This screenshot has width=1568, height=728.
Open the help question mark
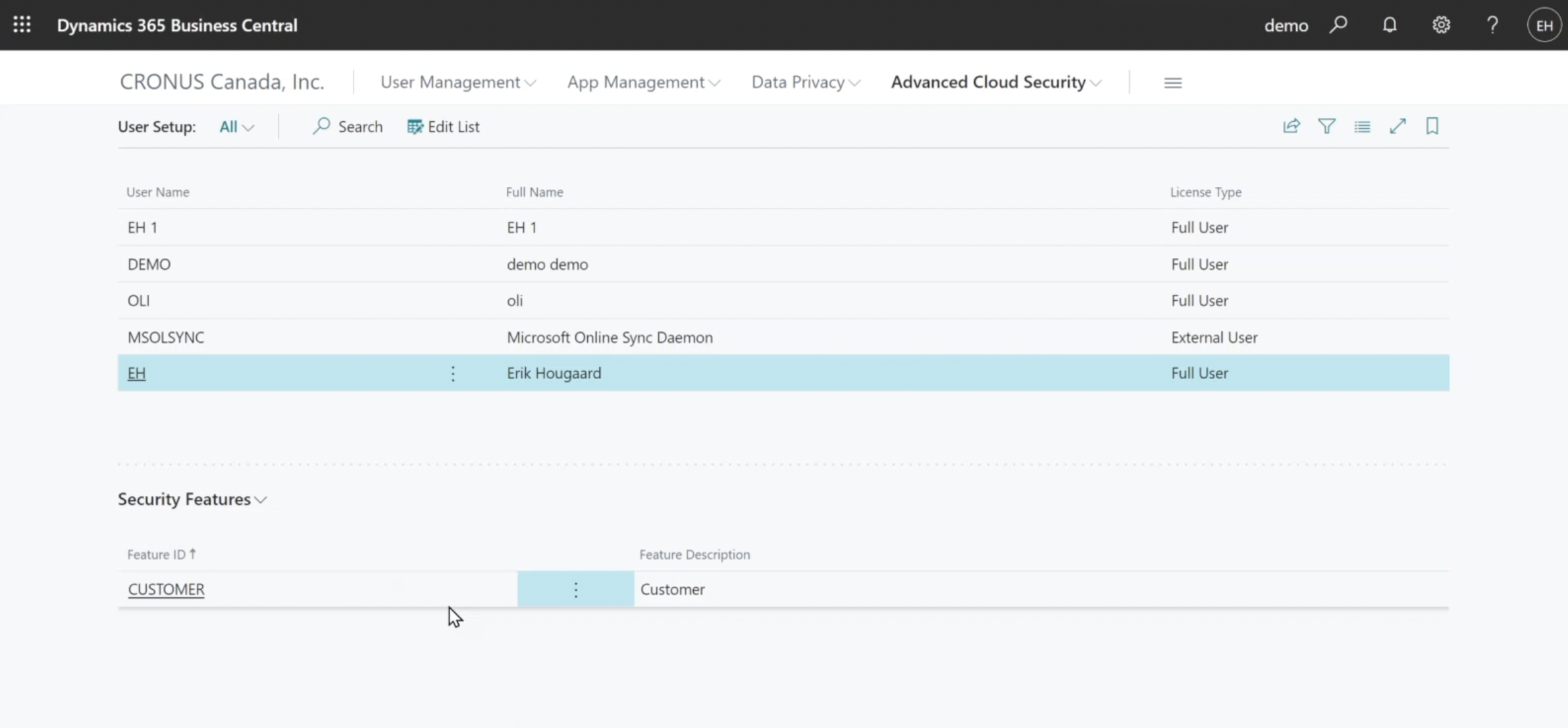(1492, 25)
